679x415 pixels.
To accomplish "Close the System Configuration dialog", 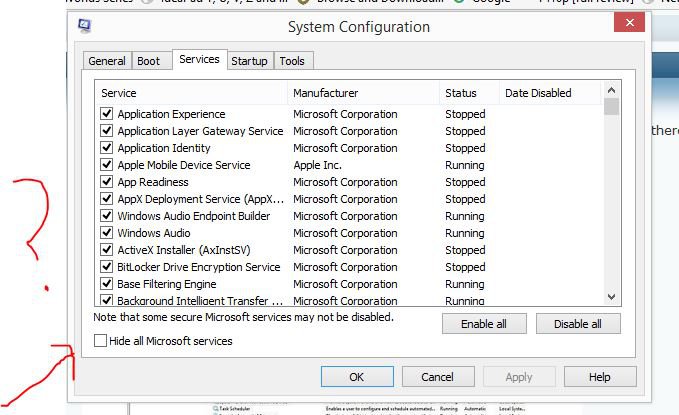I will tap(629, 22).
